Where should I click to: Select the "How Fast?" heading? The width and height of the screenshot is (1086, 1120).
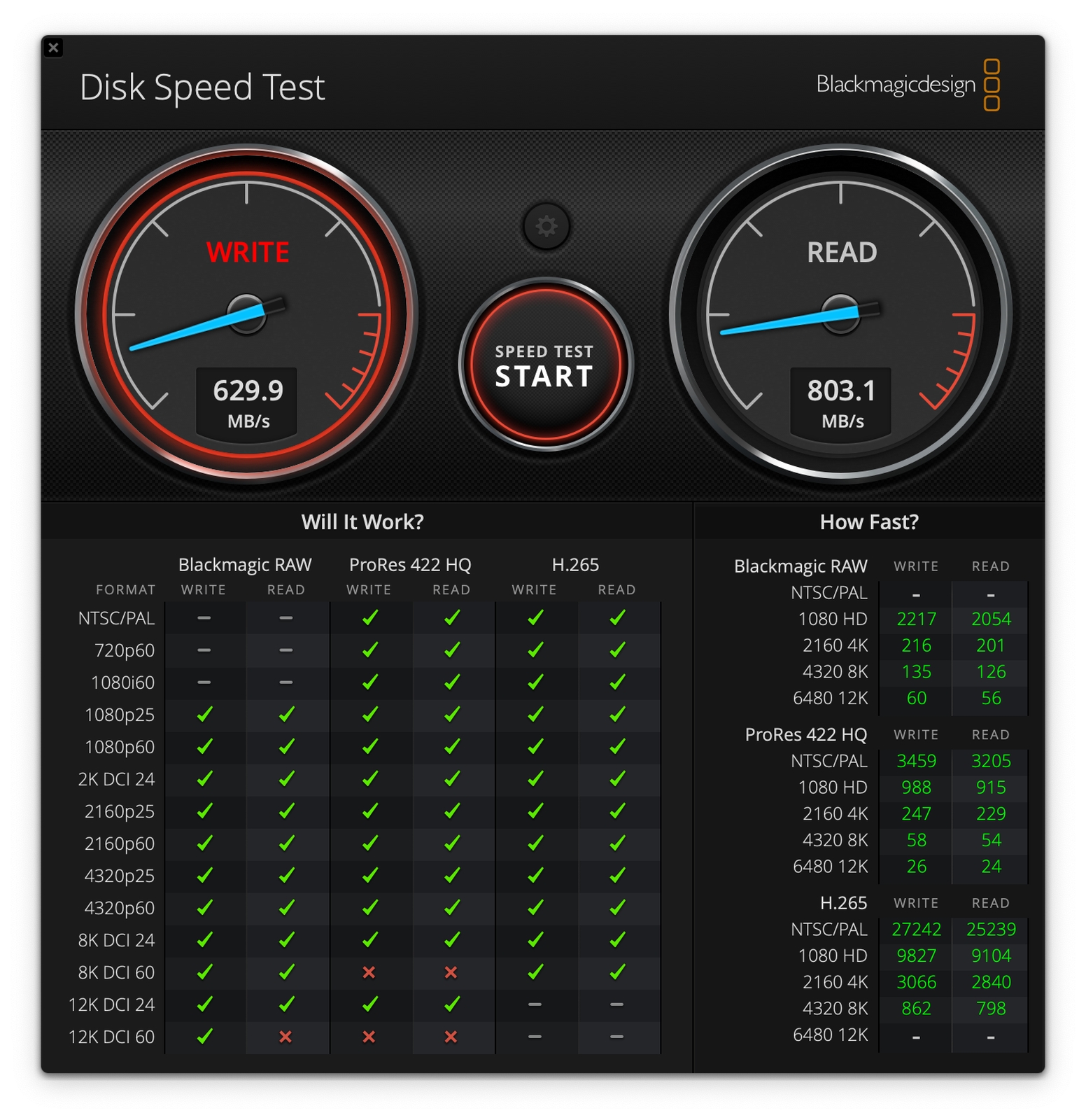coord(869,522)
